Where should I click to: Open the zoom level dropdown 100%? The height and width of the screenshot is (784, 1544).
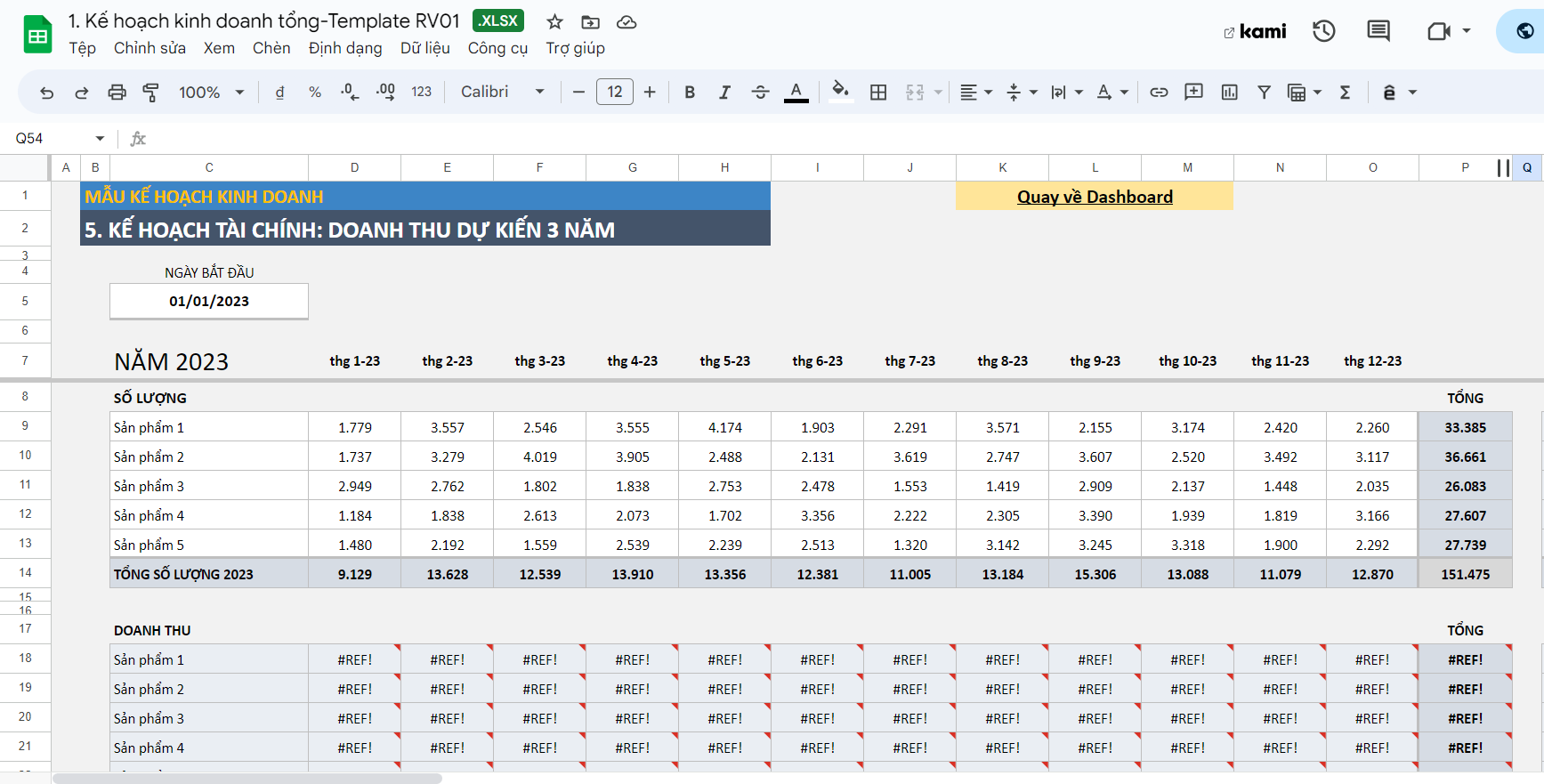pyautogui.click(x=211, y=93)
